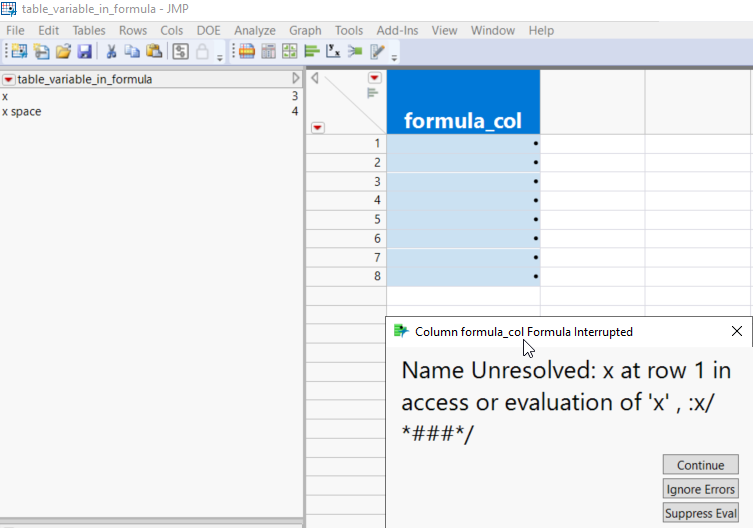Save the table with the floppy disk icon
753x528 pixels.
[x=85, y=52]
